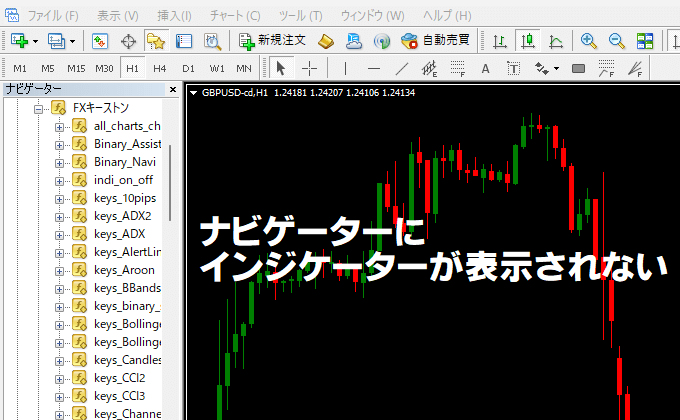Open the ツール (T) menu
Screen dimensions: 680x420
(x=301, y=16)
